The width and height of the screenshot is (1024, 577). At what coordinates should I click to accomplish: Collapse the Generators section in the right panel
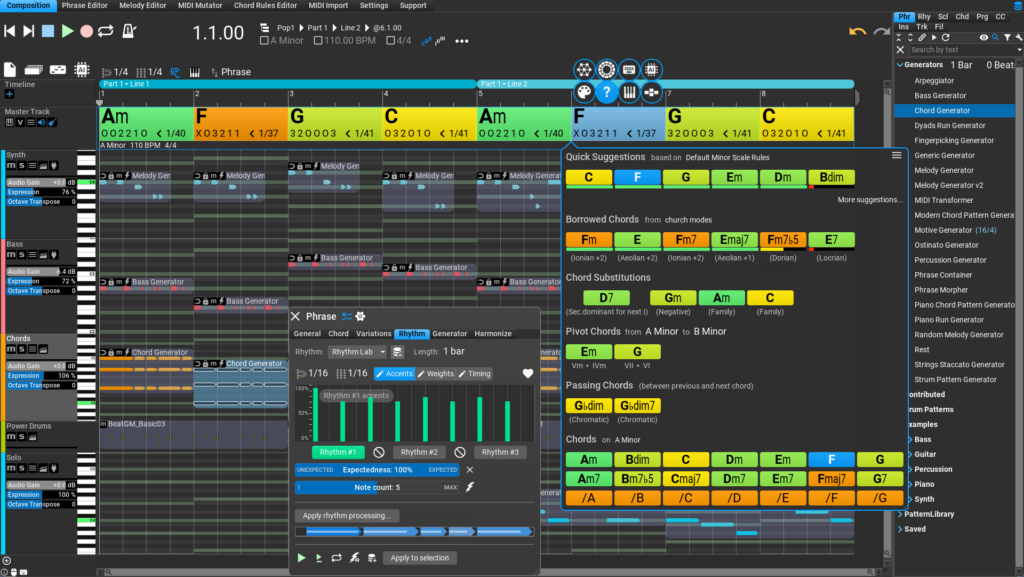coord(900,64)
